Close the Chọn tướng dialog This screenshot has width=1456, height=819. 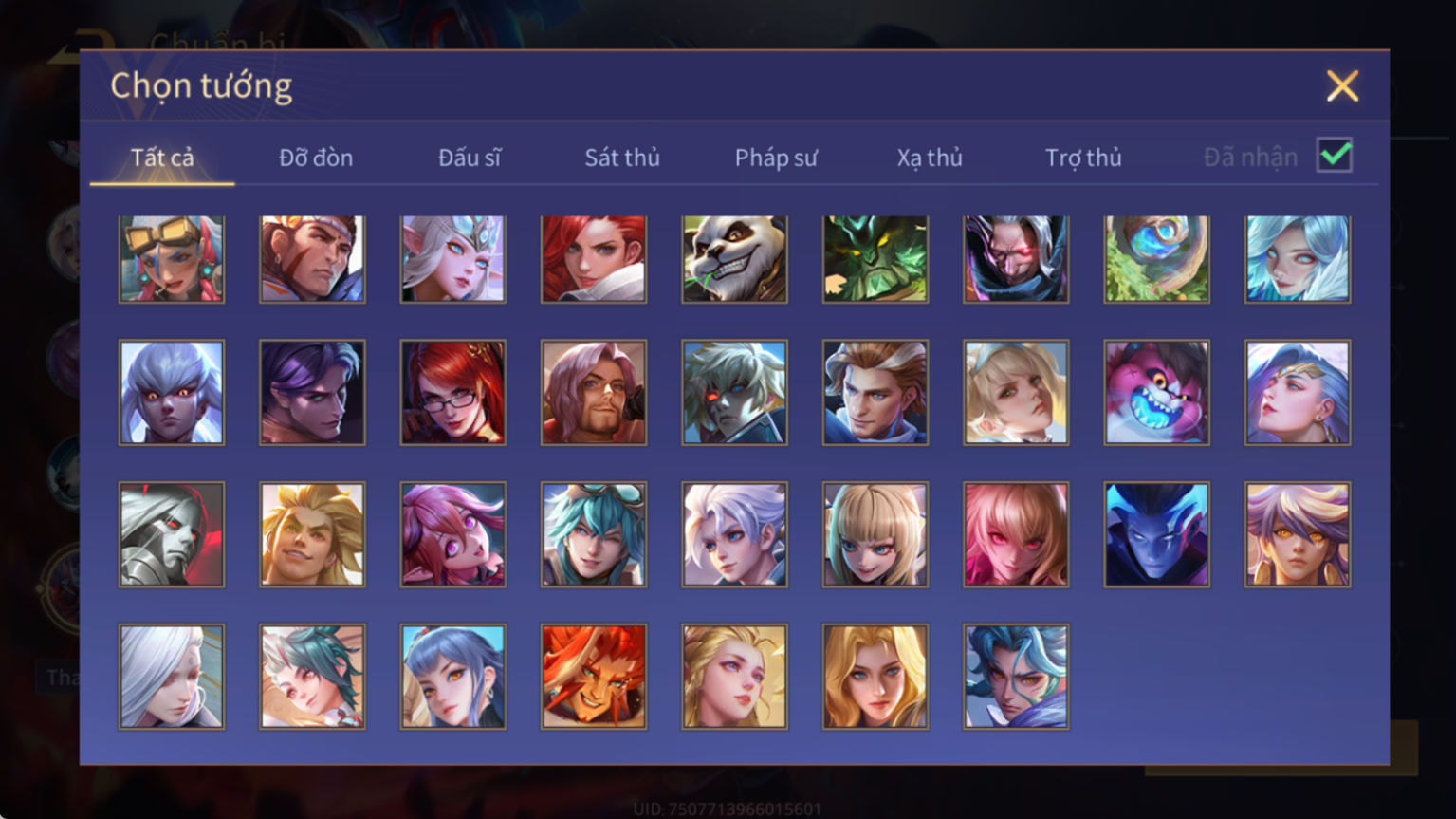[x=1342, y=86]
